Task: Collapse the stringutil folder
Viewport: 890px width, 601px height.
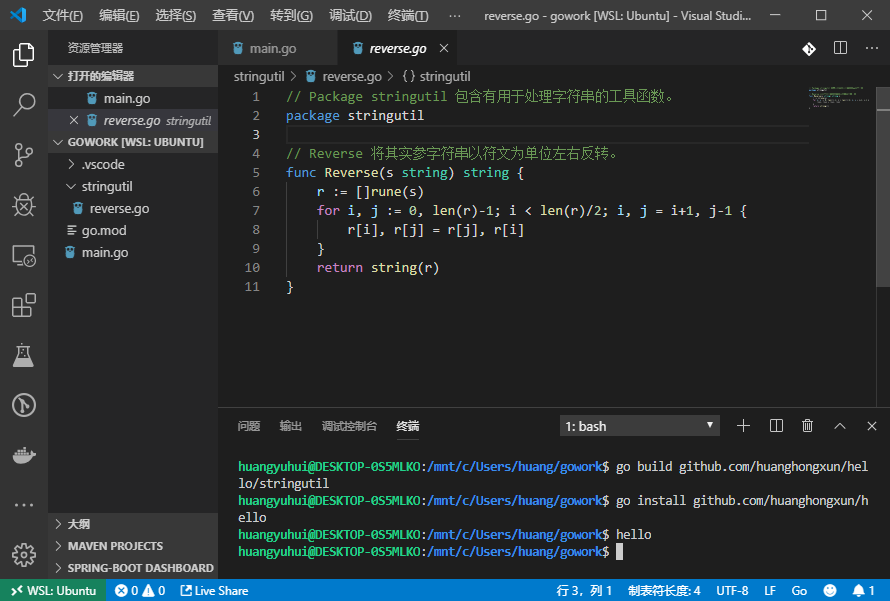Action: pos(133,186)
